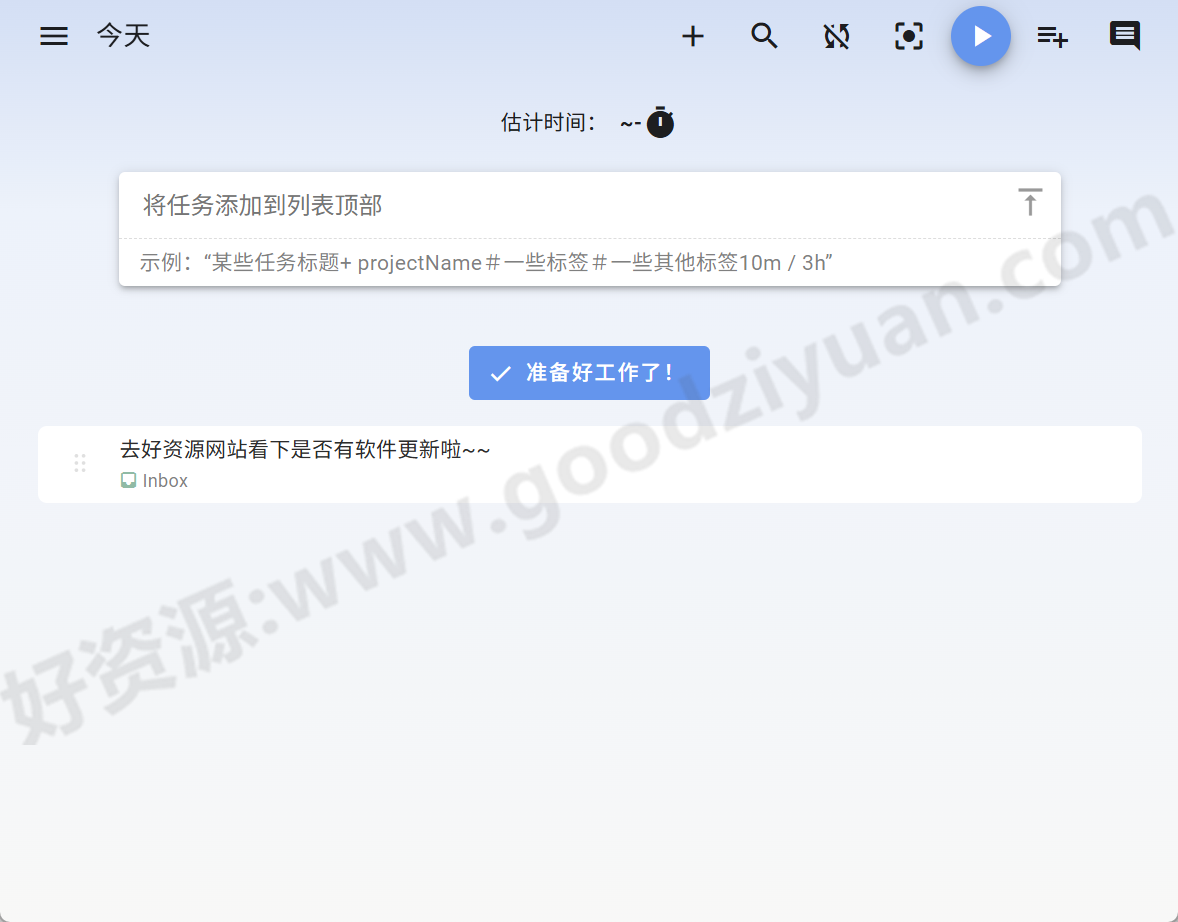
Task: Click the Inbox project icon on the task
Action: pyautogui.click(x=128, y=480)
